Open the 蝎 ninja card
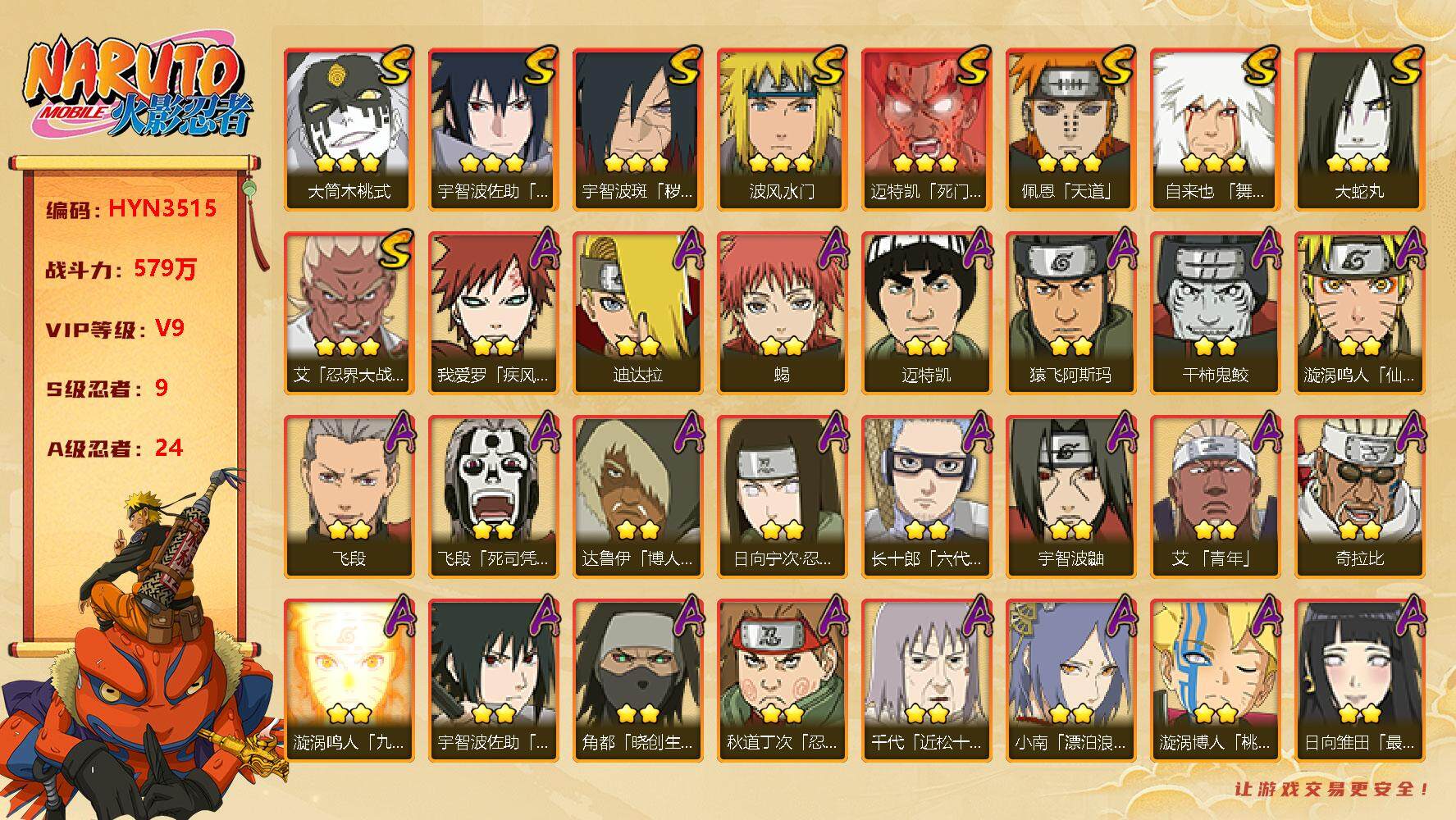Screen dimensions: 1456x820 point(782,312)
